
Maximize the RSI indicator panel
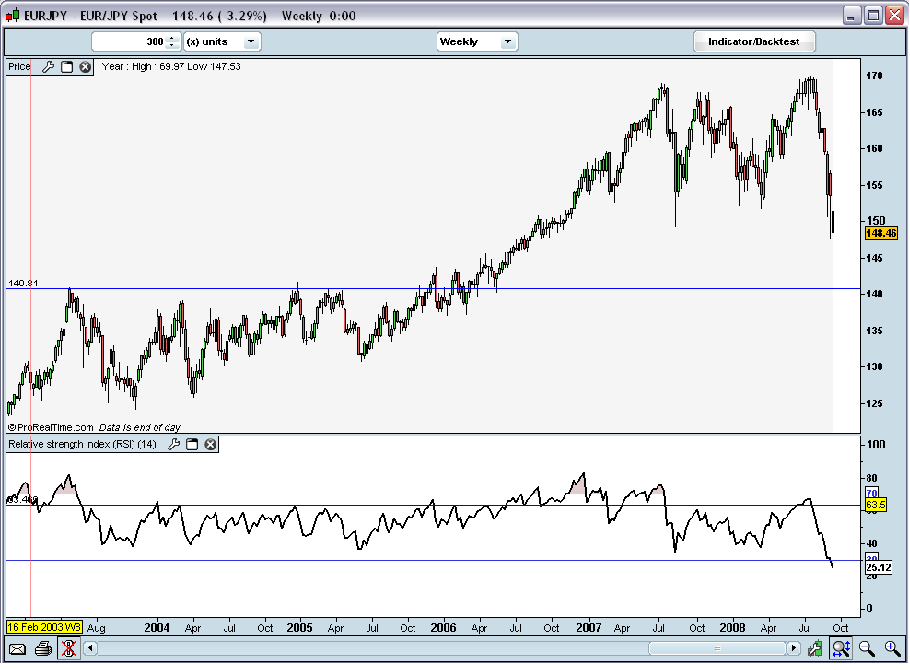192,444
